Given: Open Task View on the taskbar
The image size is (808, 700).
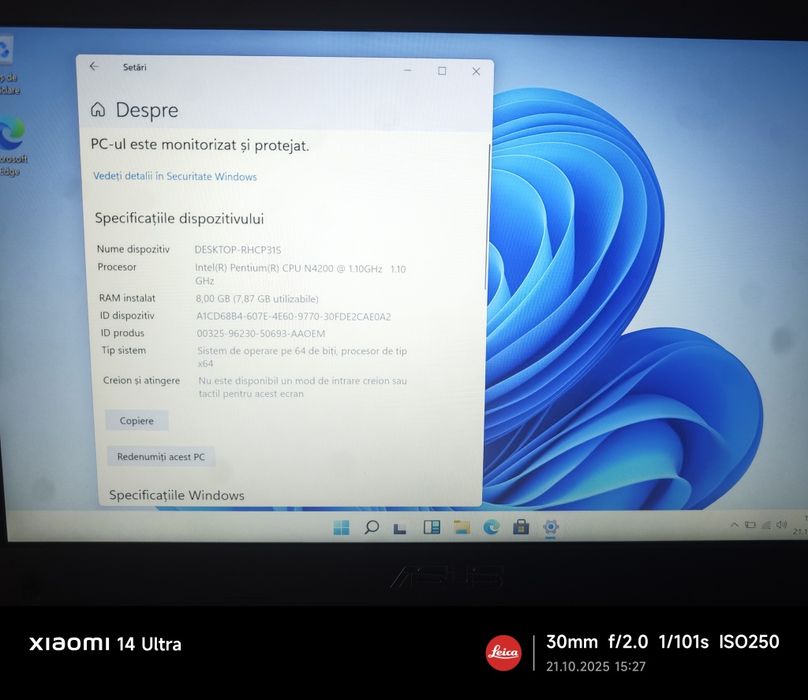Looking at the screenshot, I should 400,528.
